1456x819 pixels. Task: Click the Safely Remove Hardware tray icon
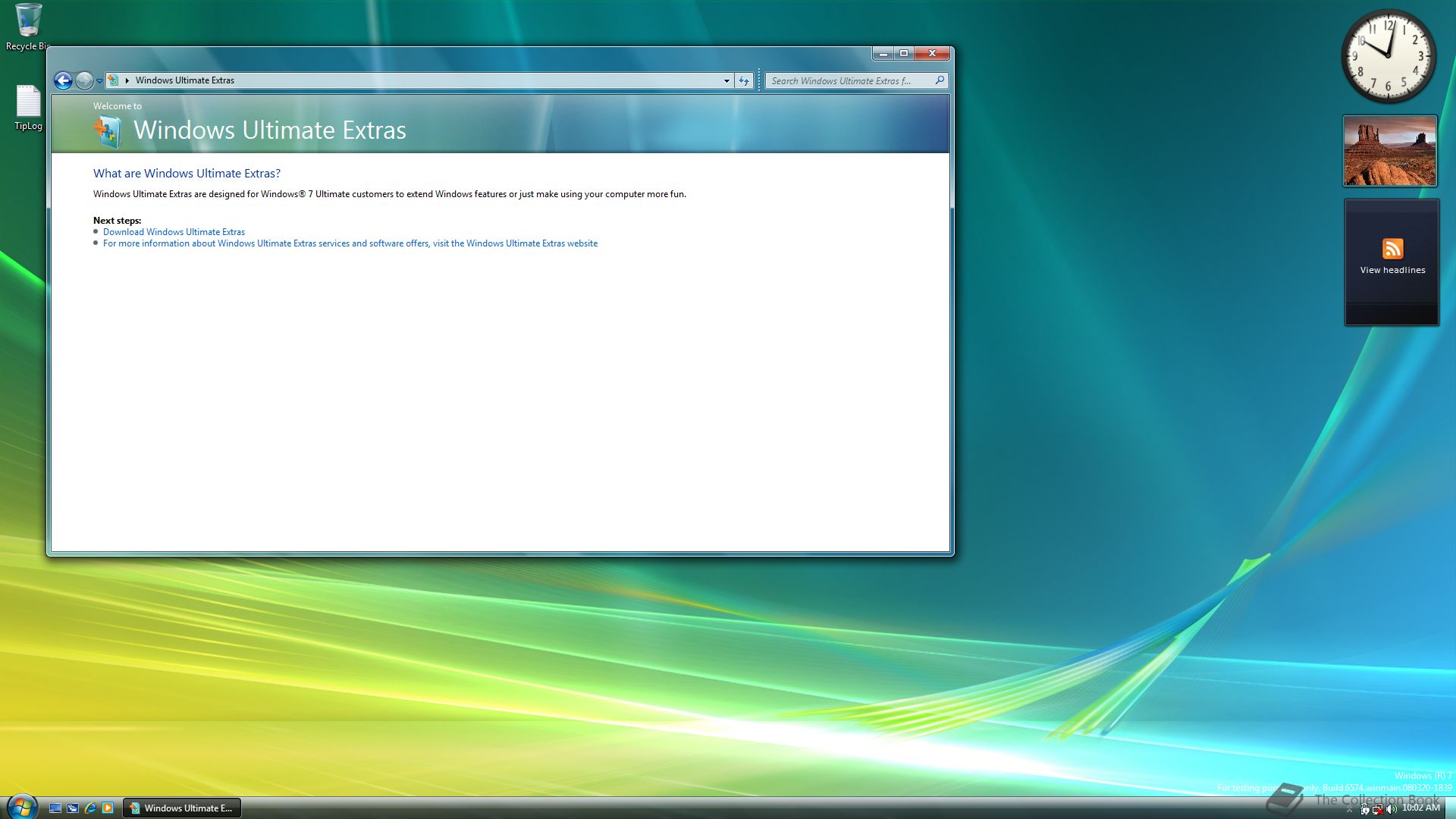tap(1364, 809)
